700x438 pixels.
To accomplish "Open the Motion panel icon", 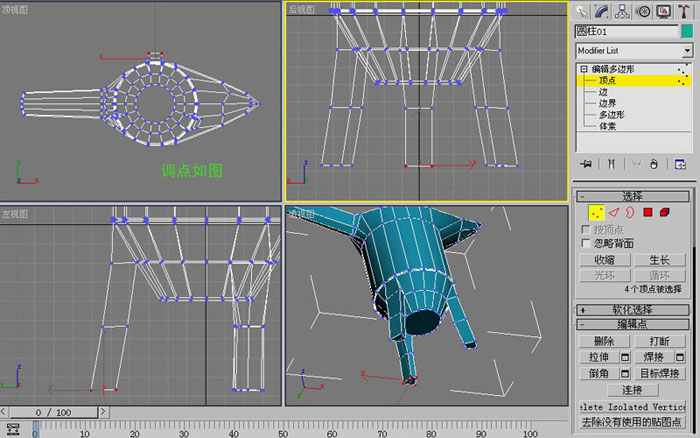I will pyautogui.click(x=643, y=11).
